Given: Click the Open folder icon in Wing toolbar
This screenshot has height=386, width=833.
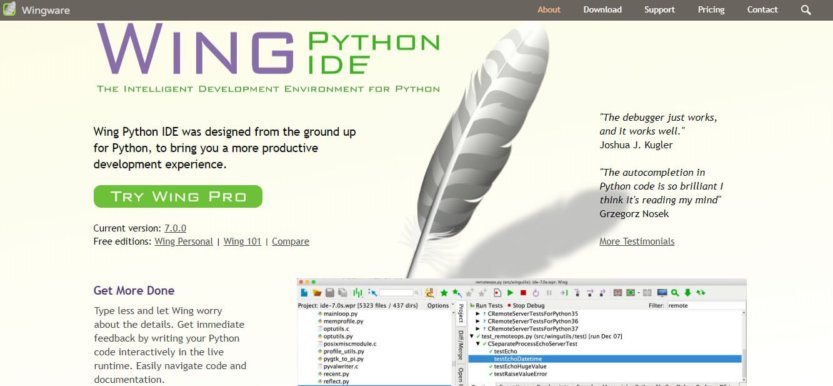Looking at the screenshot, I should pos(317,293).
